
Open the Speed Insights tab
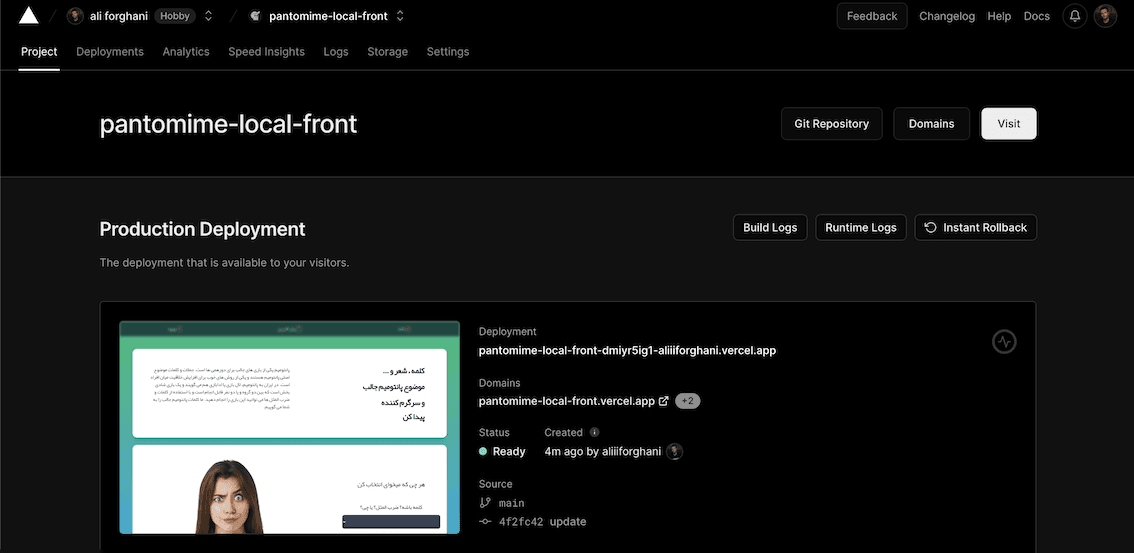point(266,52)
